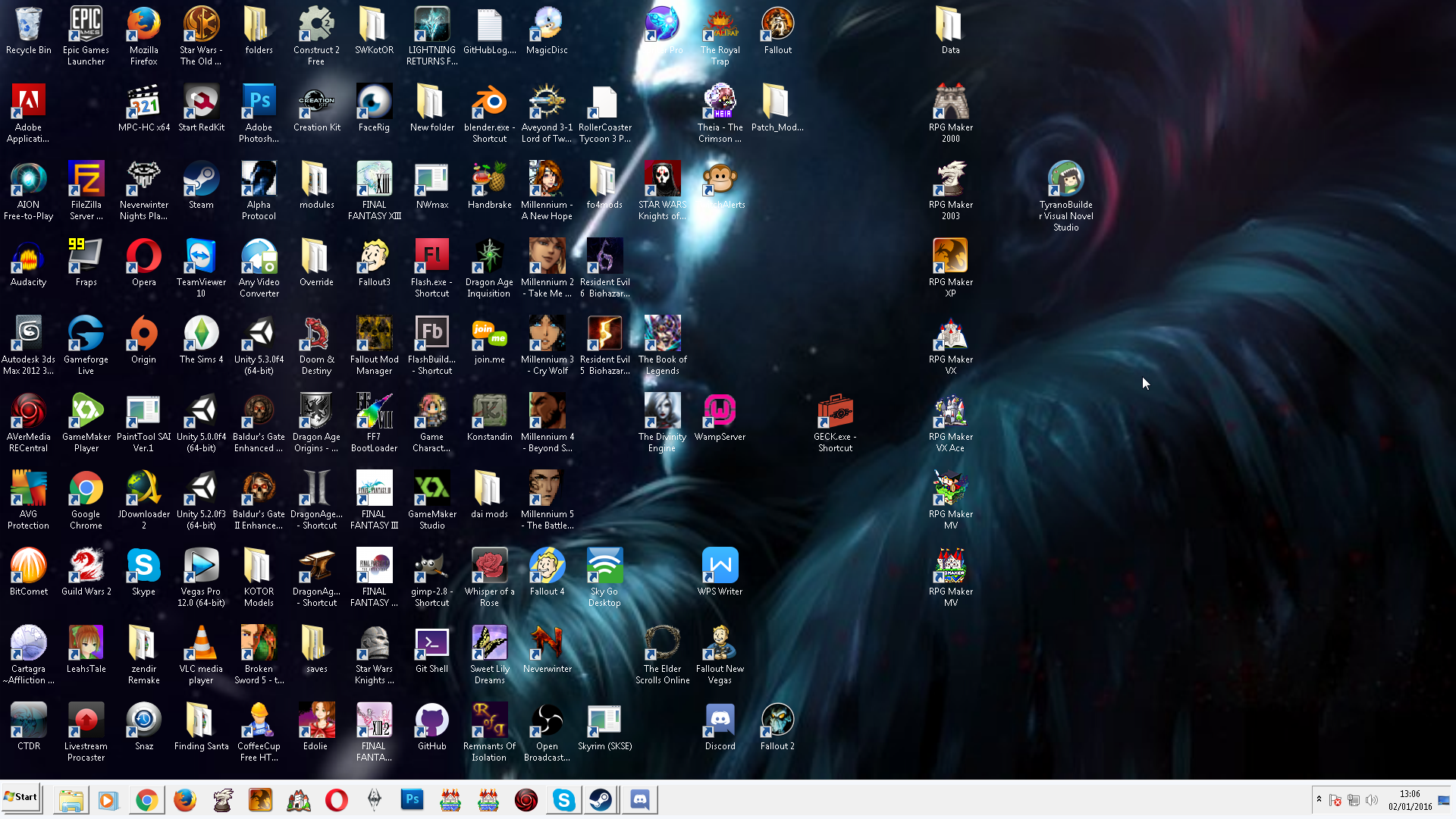Select The Royal Trap icon
Image resolution: width=1456 pixels, height=819 pixels.
[720, 36]
